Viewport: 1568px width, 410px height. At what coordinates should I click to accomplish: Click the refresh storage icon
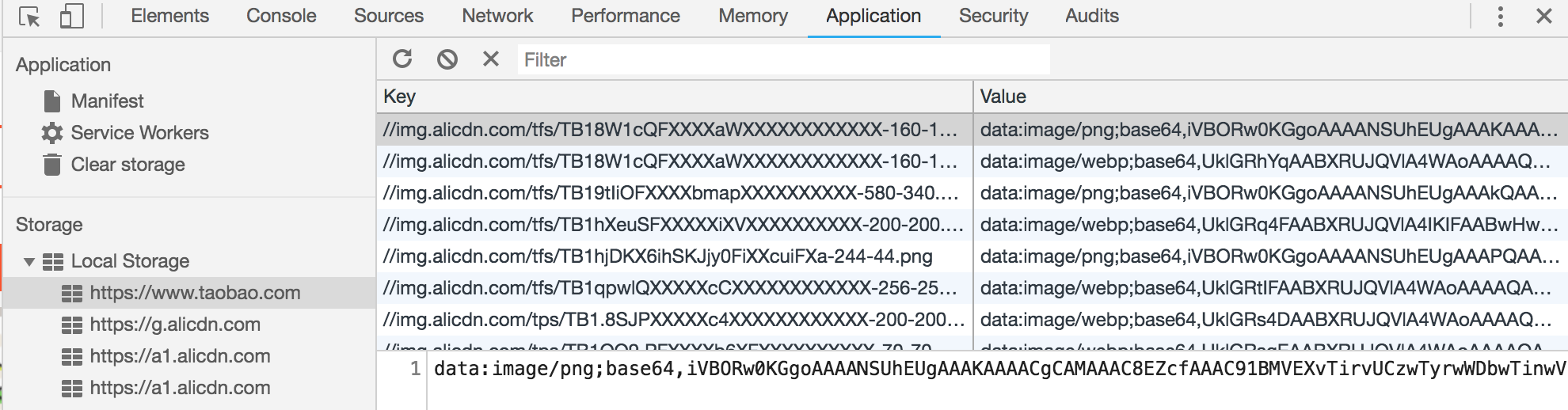tap(402, 59)
